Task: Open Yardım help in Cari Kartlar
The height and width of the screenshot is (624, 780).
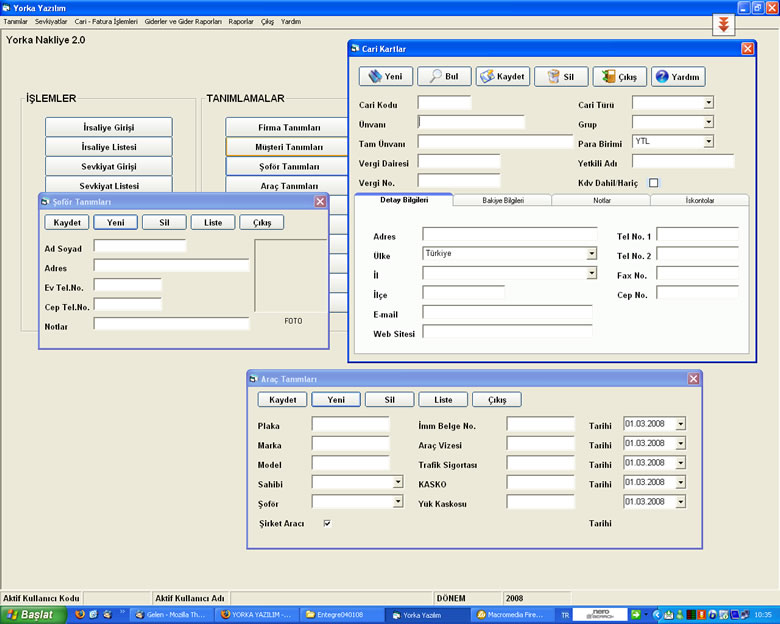Action: (x=679, y=77)
